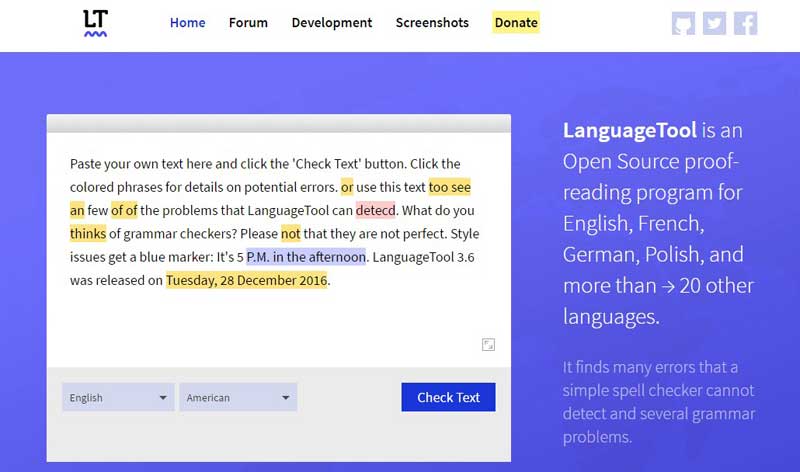
Task: Click the highlighted word 'thinks'
Action: click(88, 234)
